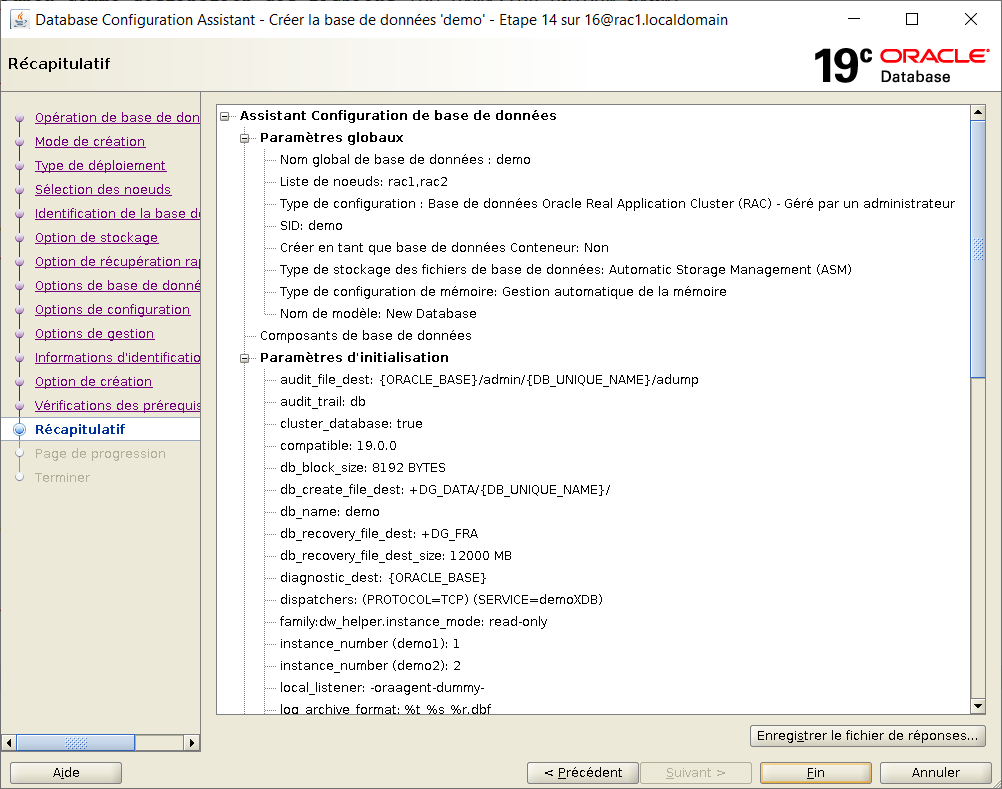Select 'local_listener: -oraagent-dummy-' row

coord(382,689)
